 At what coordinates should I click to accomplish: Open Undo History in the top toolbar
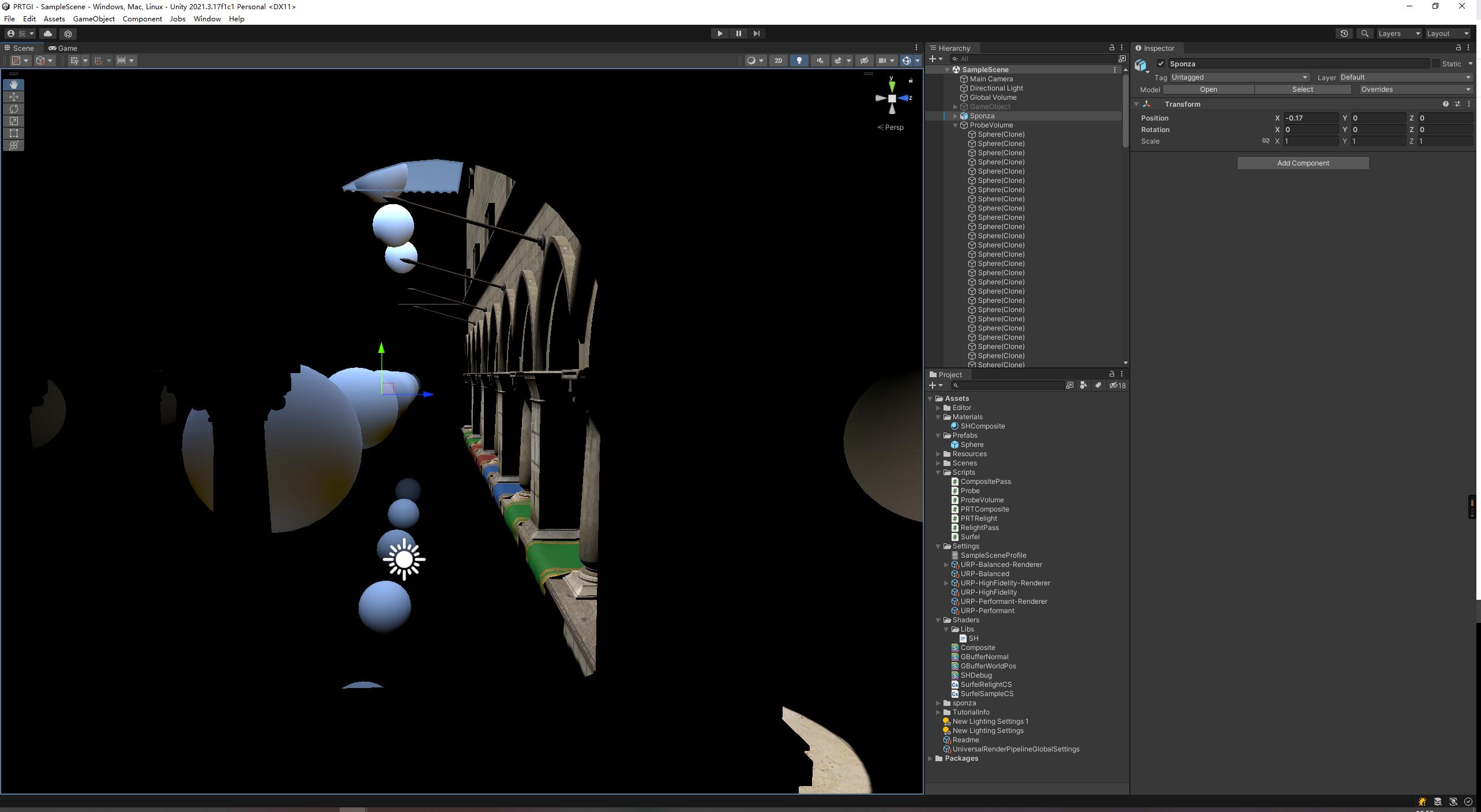(1344, 33)
